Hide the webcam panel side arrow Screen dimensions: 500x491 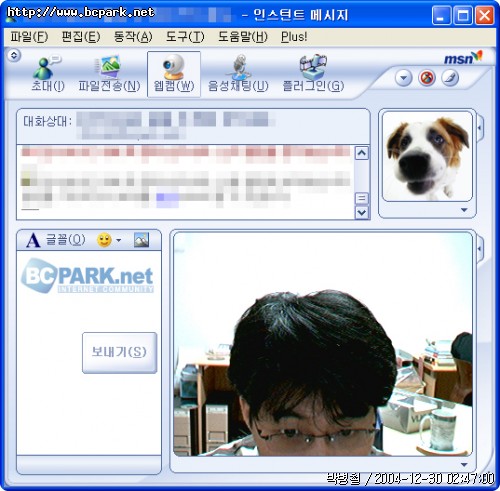tap(480, 249)
